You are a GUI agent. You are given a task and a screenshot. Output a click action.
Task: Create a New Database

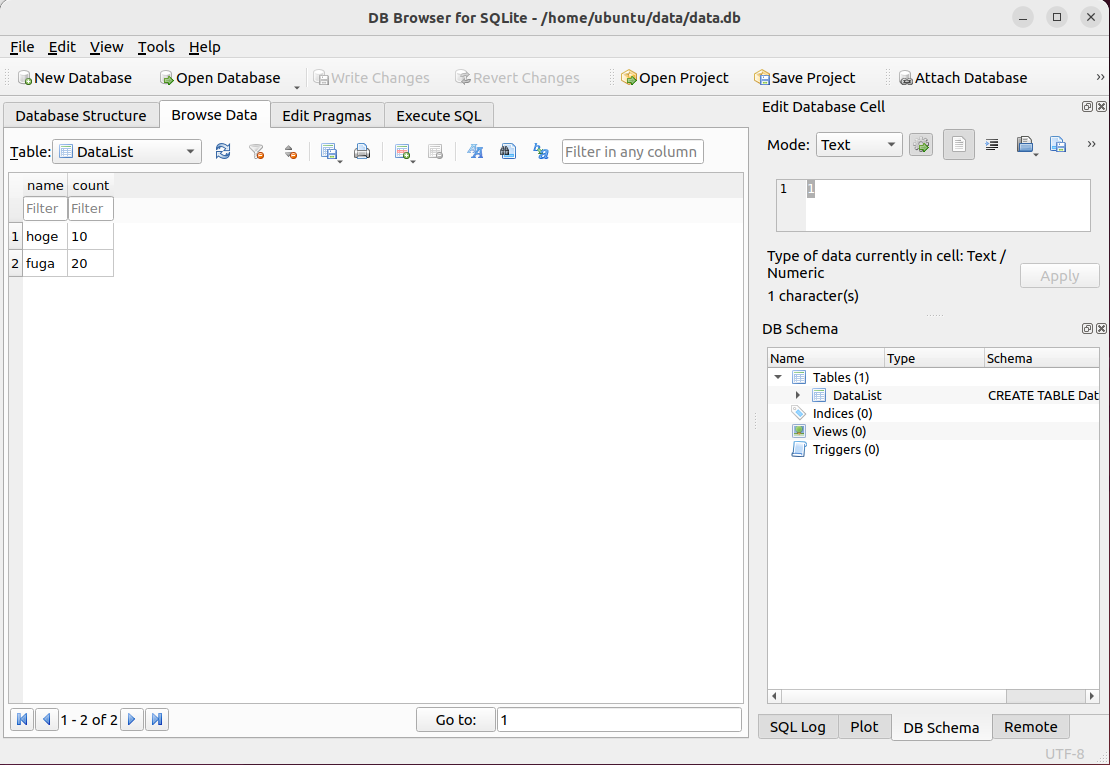[75, 77]
